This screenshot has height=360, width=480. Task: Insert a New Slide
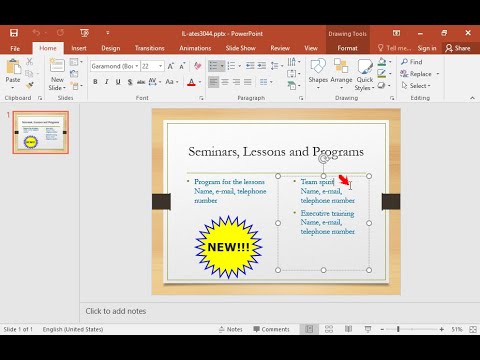pos(57,74)
